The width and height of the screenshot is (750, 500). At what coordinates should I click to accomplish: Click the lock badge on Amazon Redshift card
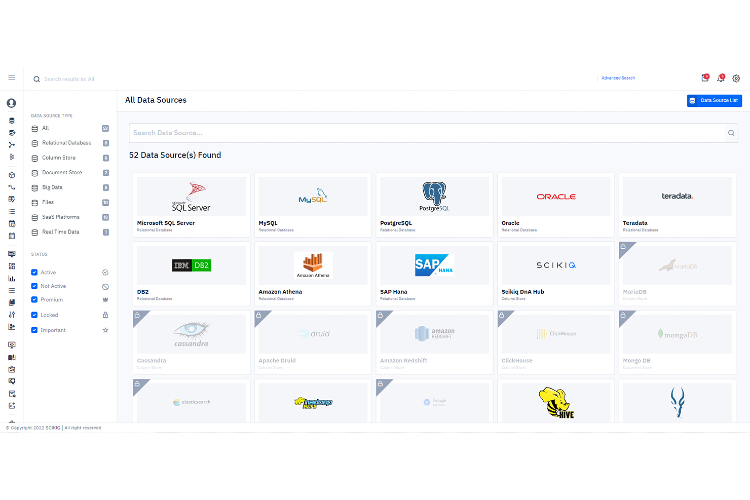381,316
